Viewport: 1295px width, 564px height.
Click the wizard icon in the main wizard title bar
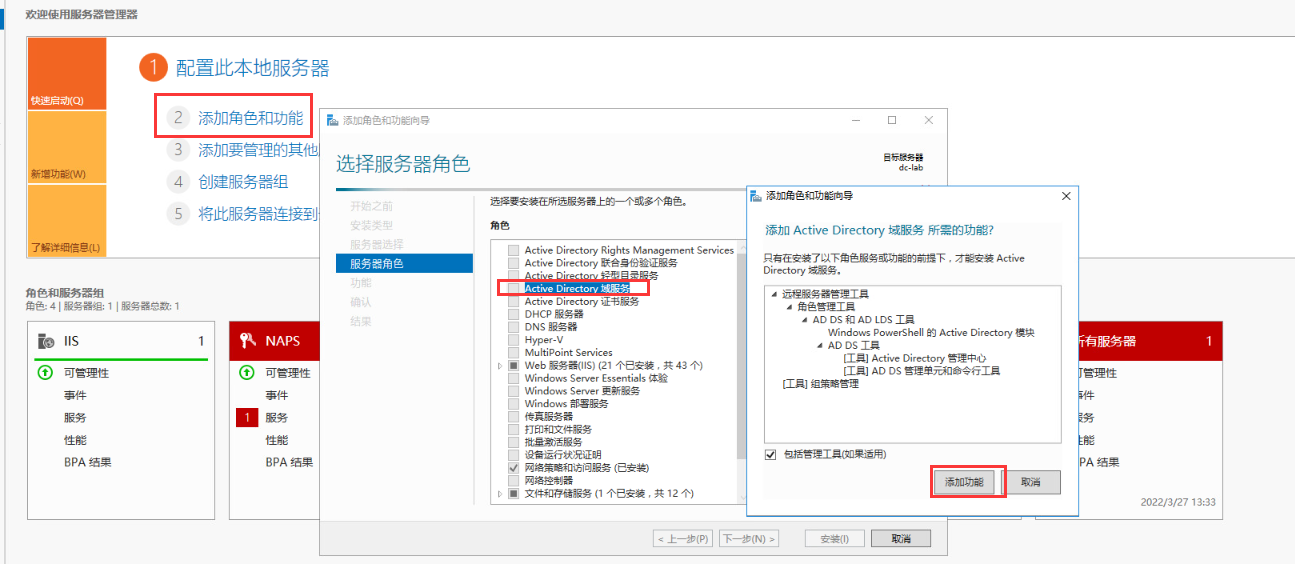pos(333,120)
